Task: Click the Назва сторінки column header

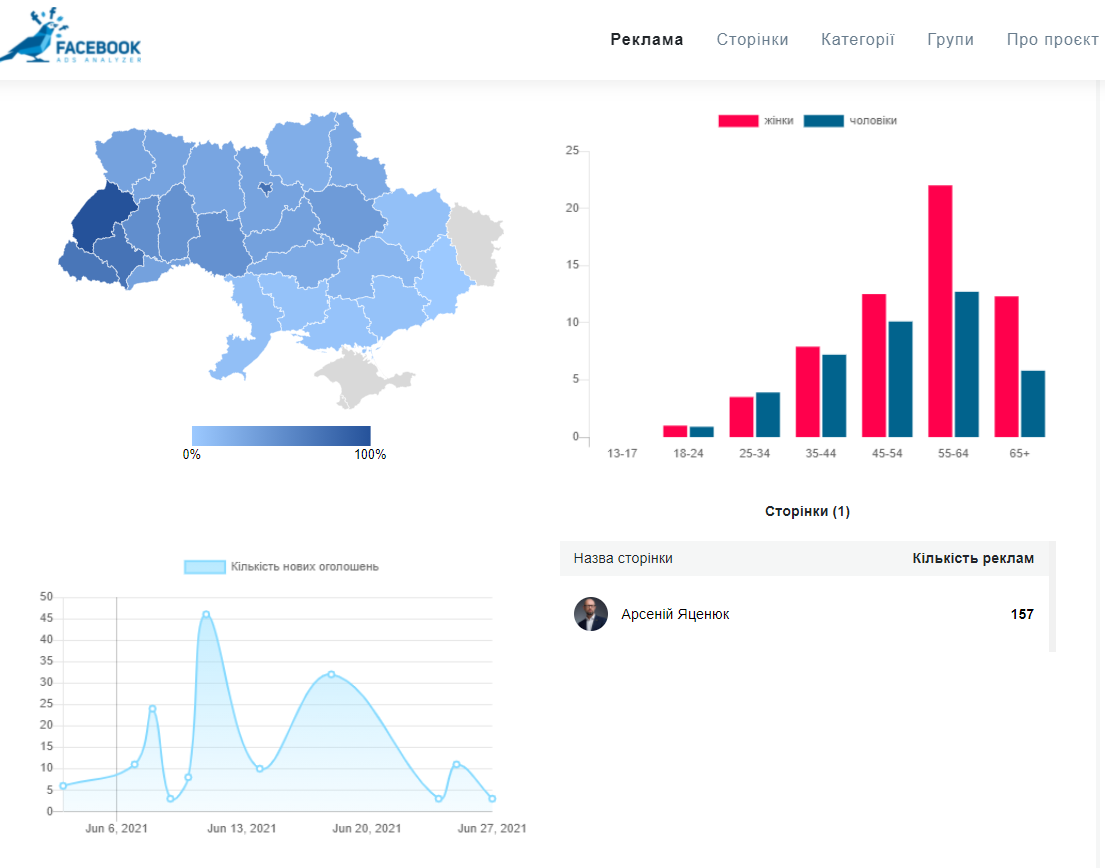Action: [623, 558]
